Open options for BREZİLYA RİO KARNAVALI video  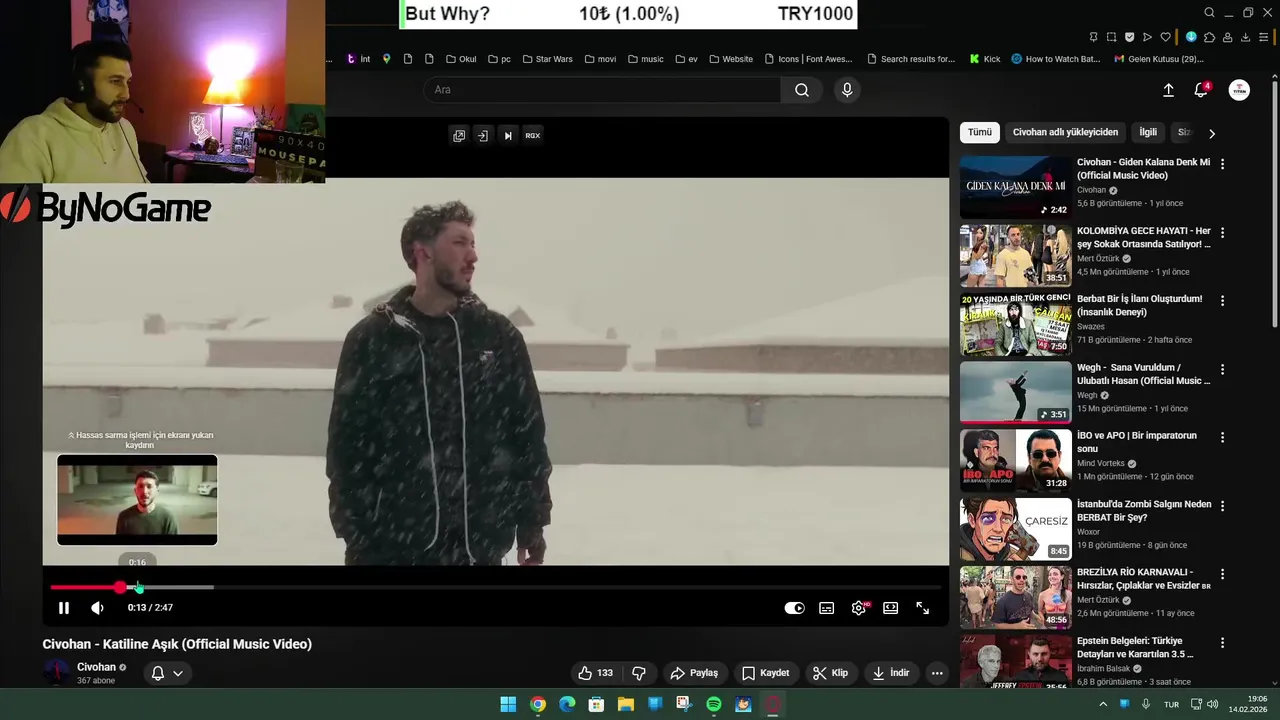[1222, 573]
